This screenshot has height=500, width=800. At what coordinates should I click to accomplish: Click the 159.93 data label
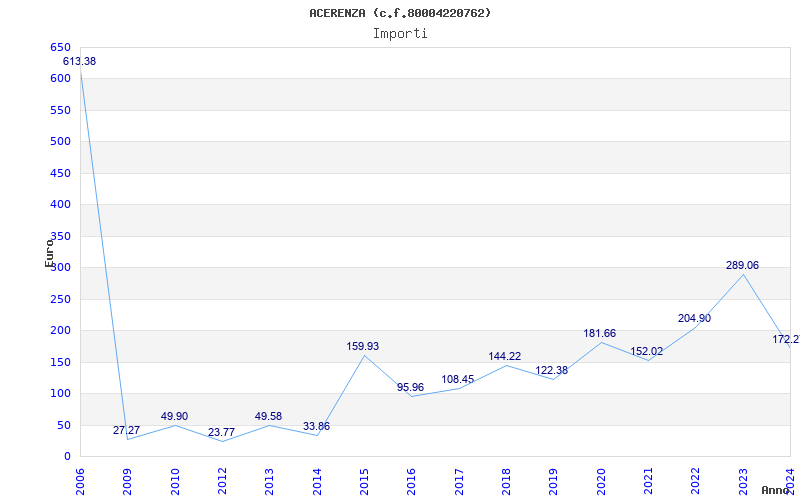click(363, 346)
